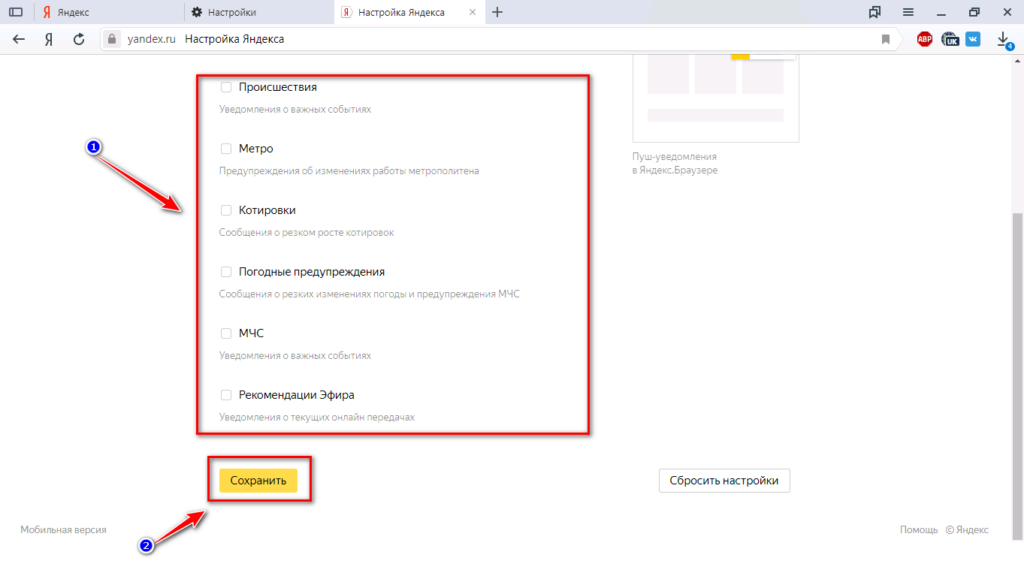Click the Сохранить button
This screenshot has width=1024, height=582.
click(258, 480)
